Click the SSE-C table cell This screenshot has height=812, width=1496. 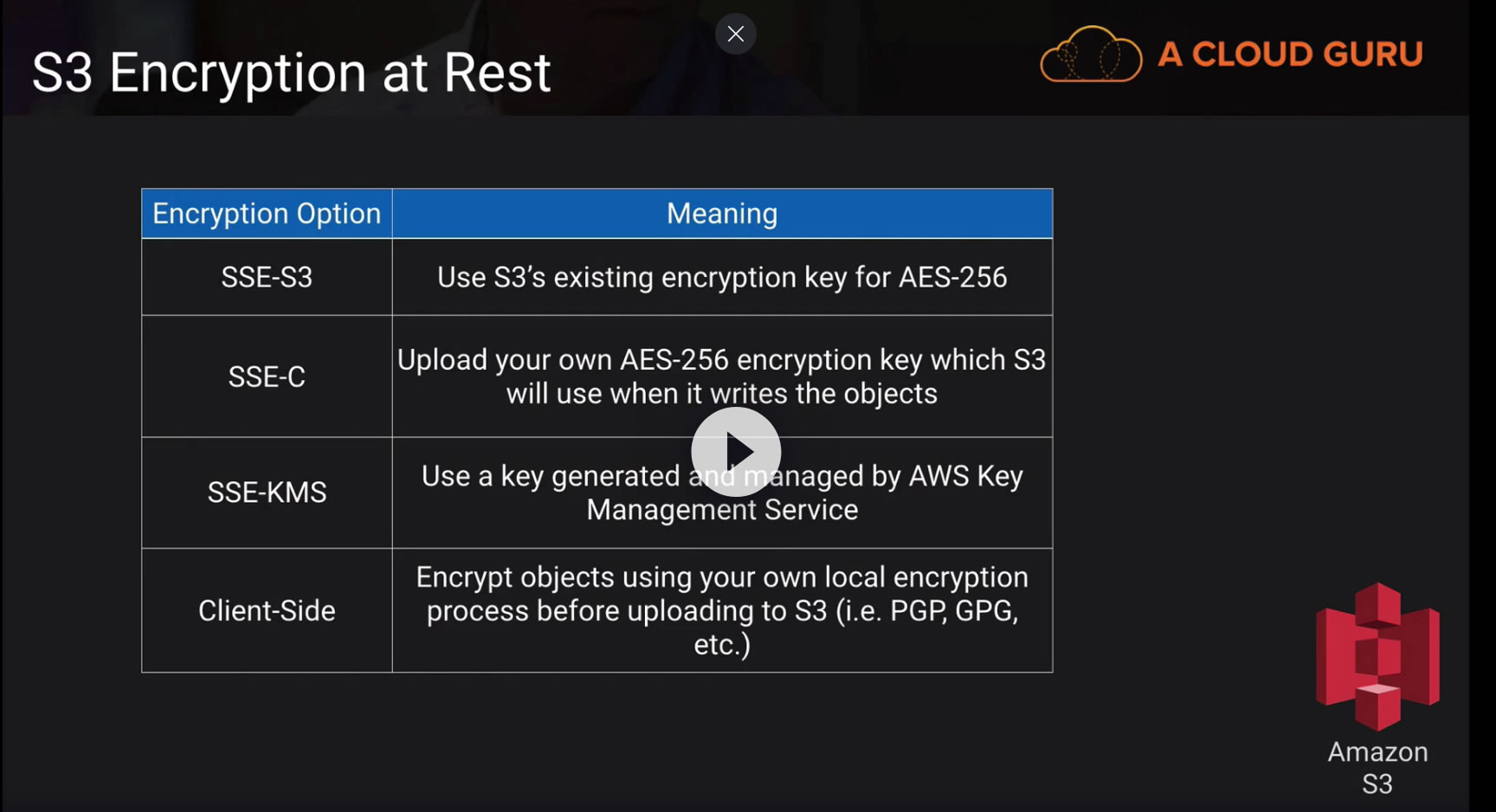pos(267,377)
